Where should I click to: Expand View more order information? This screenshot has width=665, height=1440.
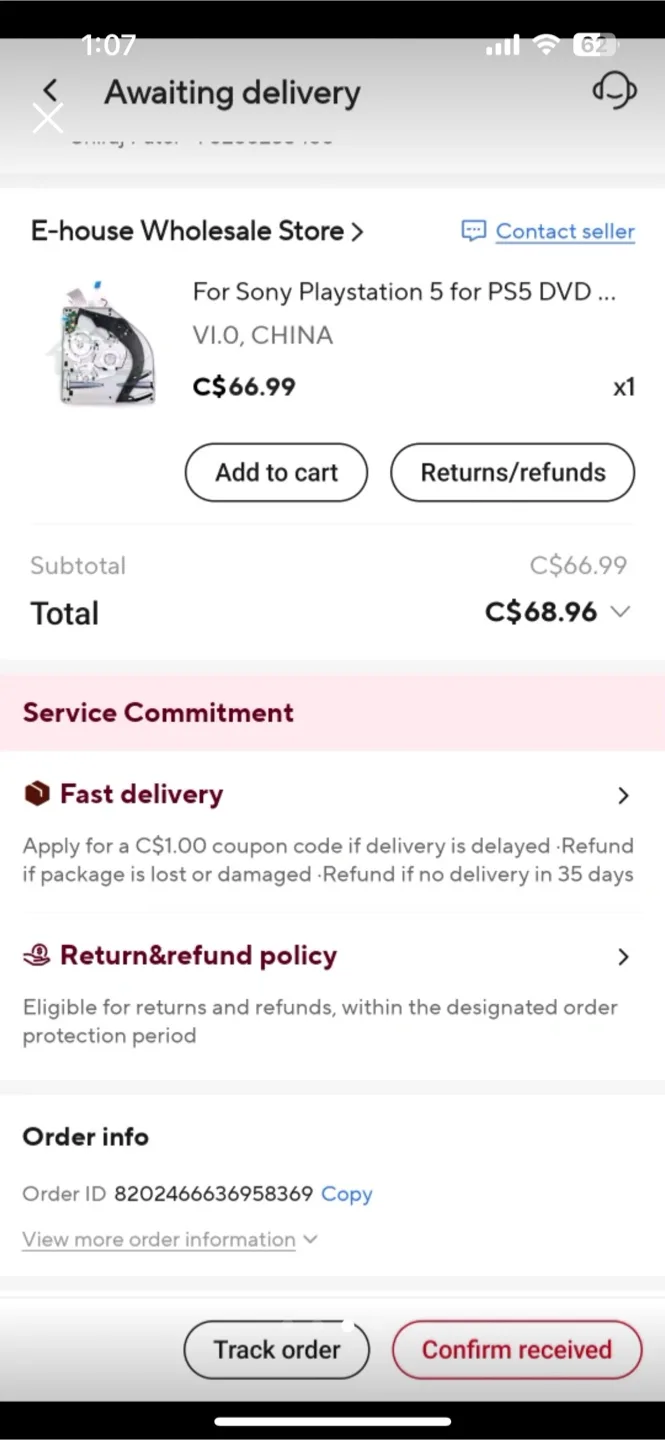(169, 1239)
